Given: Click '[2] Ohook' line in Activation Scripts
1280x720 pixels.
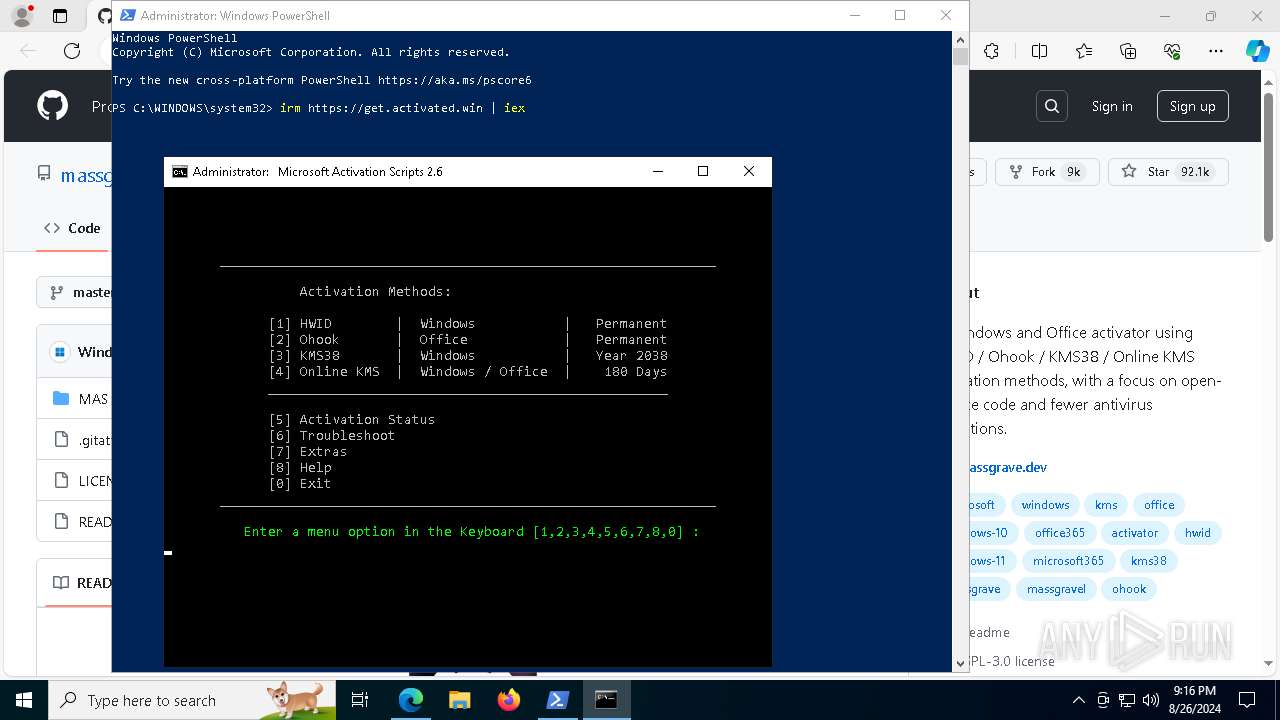Looking at the screenshot, I should click(467, 339).
